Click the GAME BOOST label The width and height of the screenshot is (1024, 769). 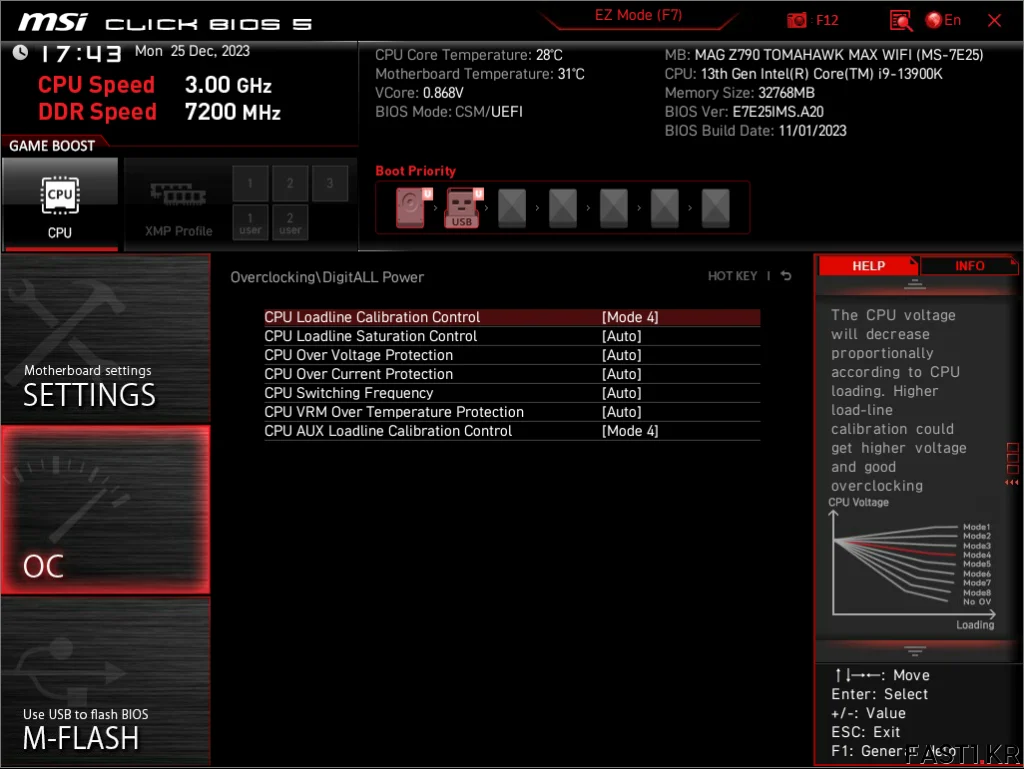[x=52, y=146]
